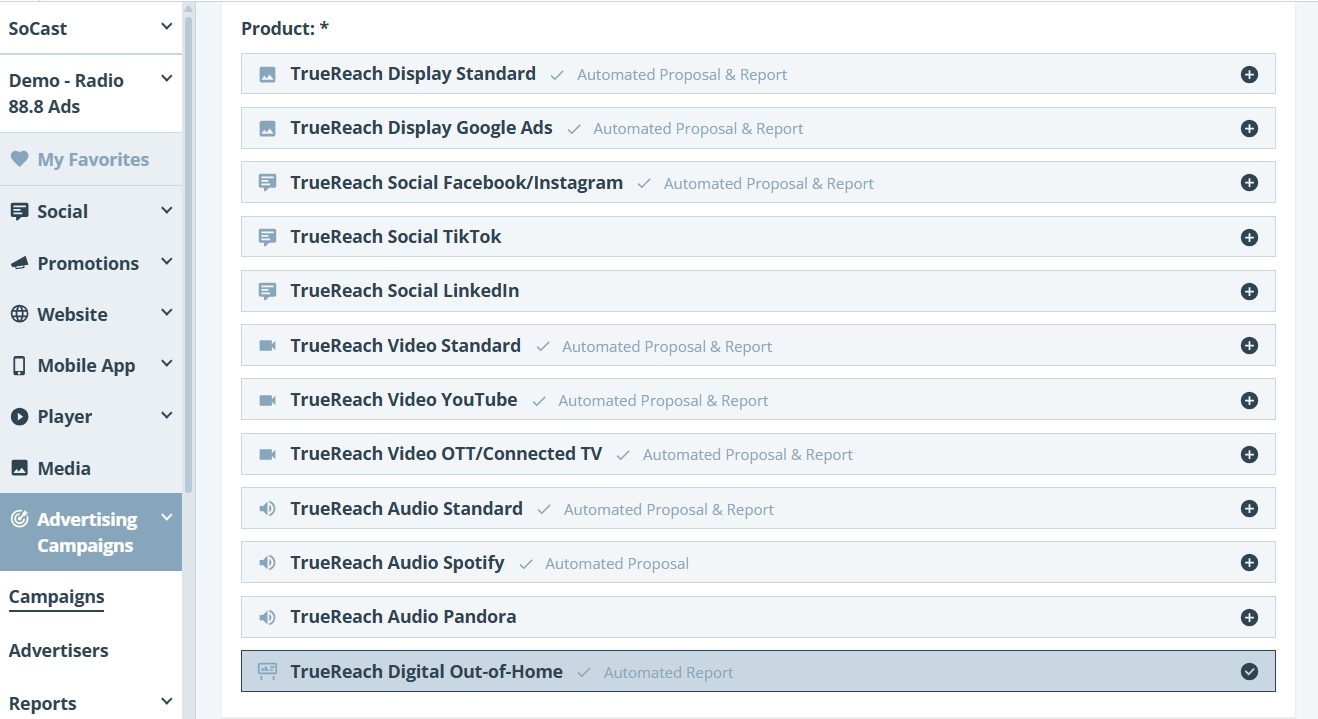
Task: Expand the Promotions menu chevron
Action: 167,261
